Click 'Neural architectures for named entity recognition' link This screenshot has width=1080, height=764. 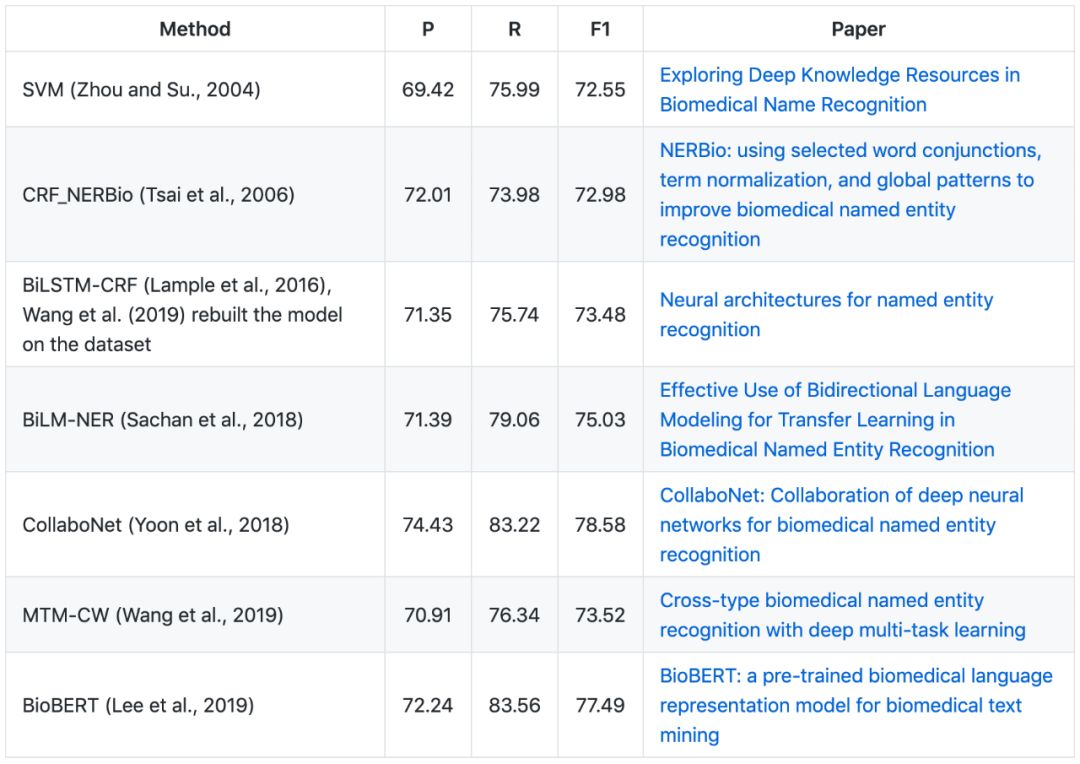click(826, 301)
